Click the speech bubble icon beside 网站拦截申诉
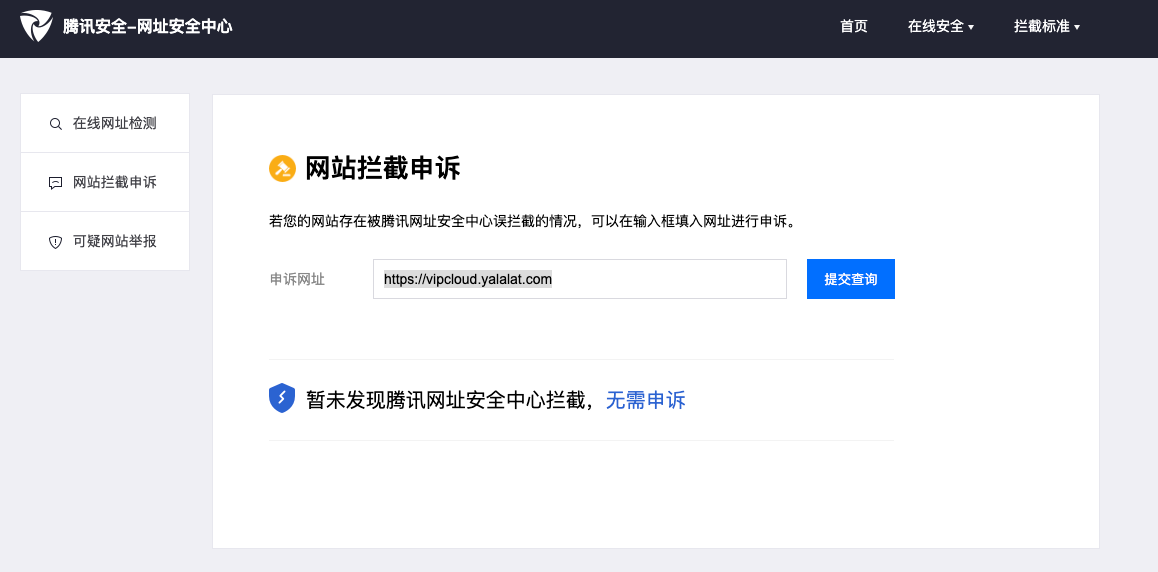 coord(55,183)
